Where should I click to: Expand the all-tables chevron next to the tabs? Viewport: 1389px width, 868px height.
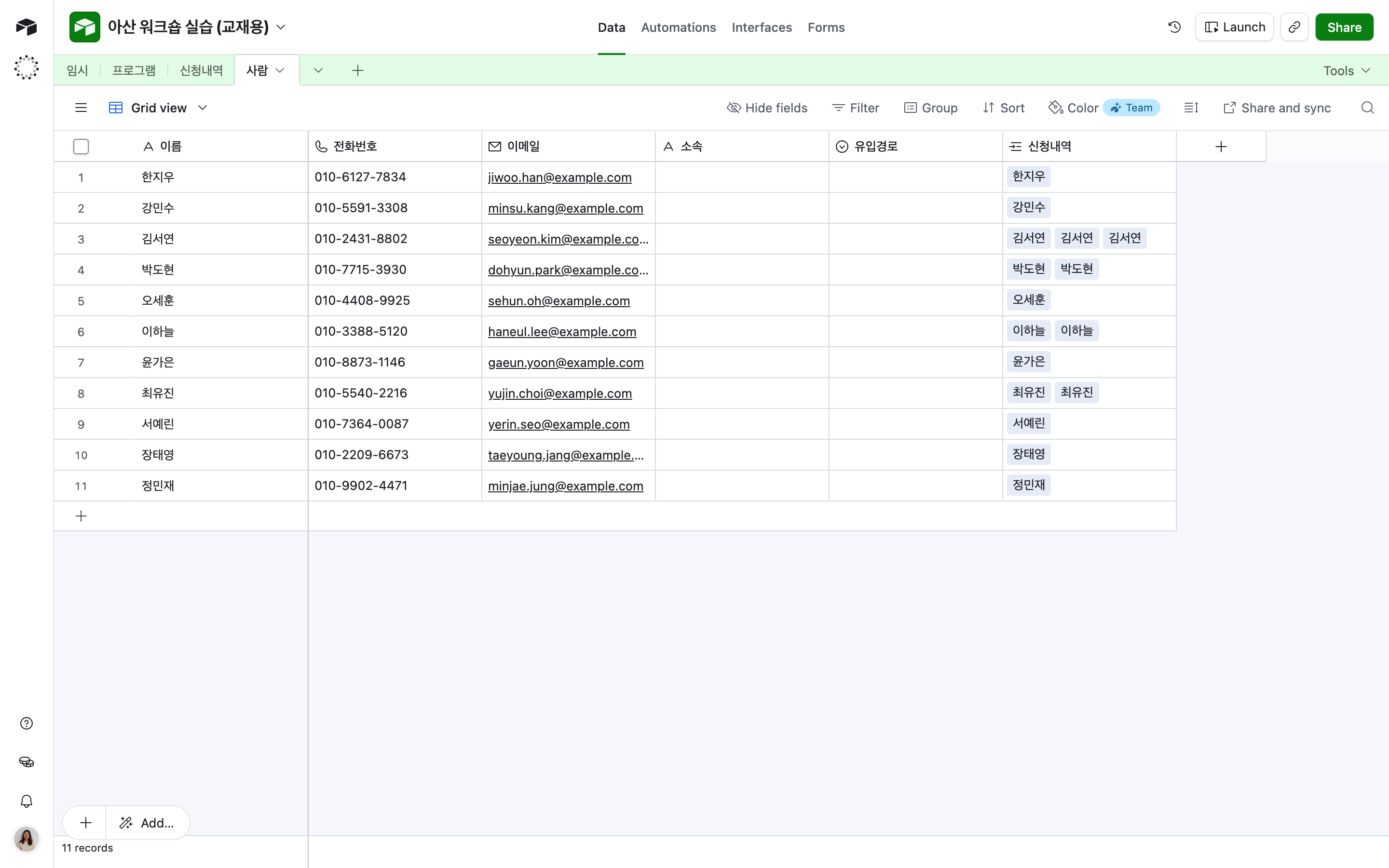point(318,70)
